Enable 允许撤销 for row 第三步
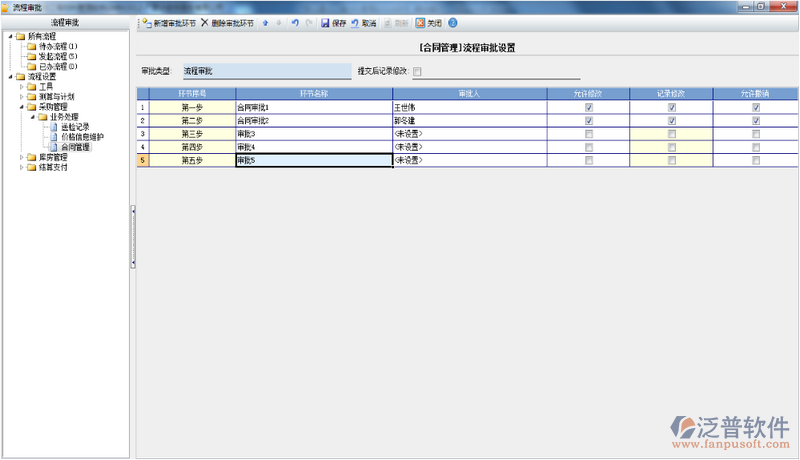The width and height of the screenshot is (800, 460). (756, 133)
